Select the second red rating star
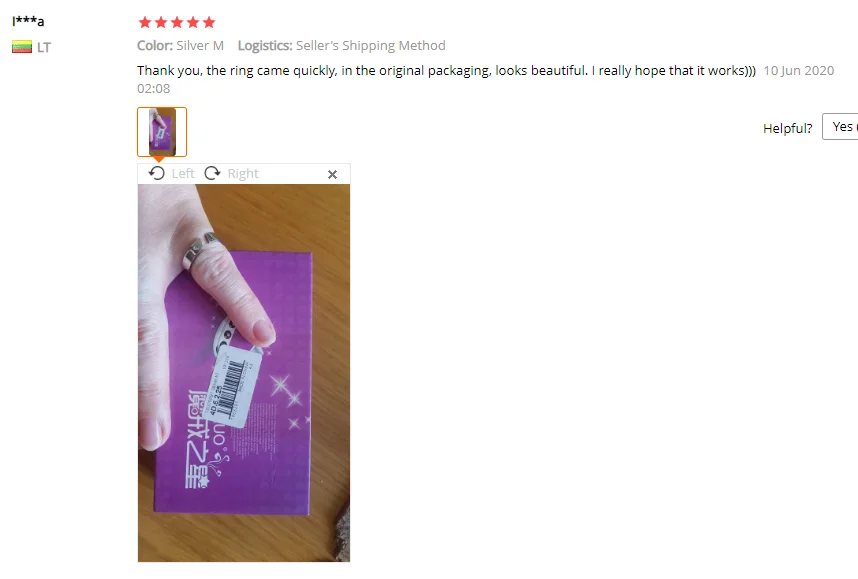 [x=161, y=22]
